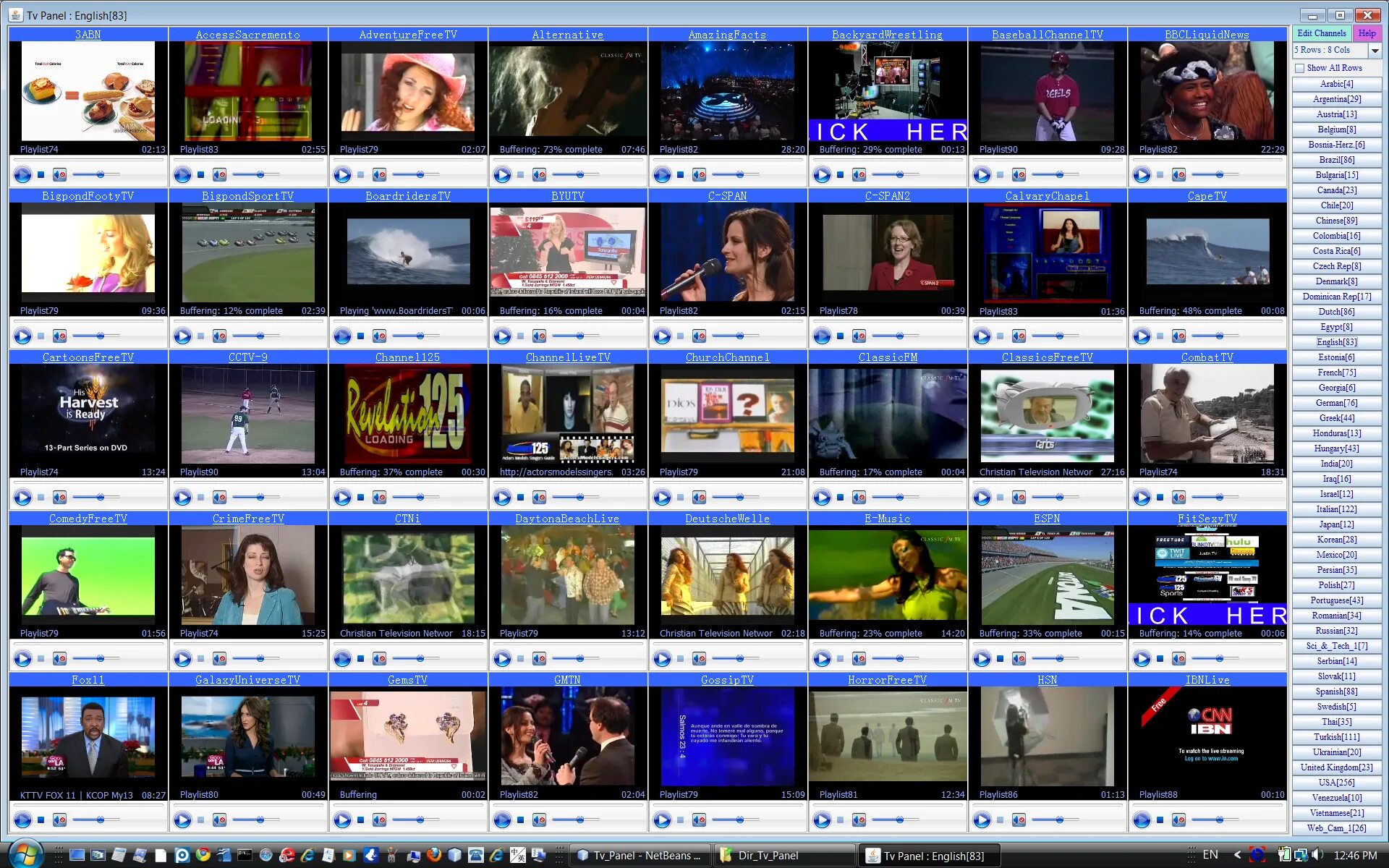This screenshot has width=1389, height=868.
Task: Click the play button on ESPN channel
Action: (x=984, y=658)
